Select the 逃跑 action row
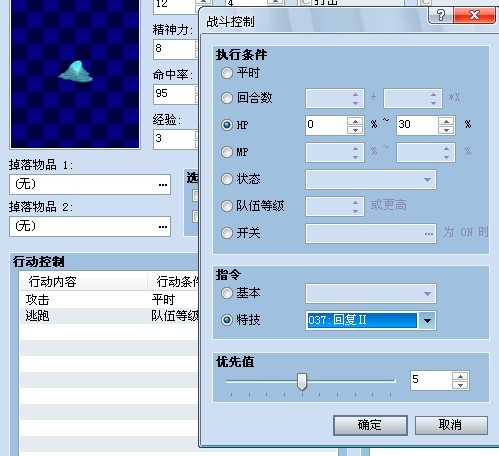Screen dimensions: 499x456 click(109, 316)
